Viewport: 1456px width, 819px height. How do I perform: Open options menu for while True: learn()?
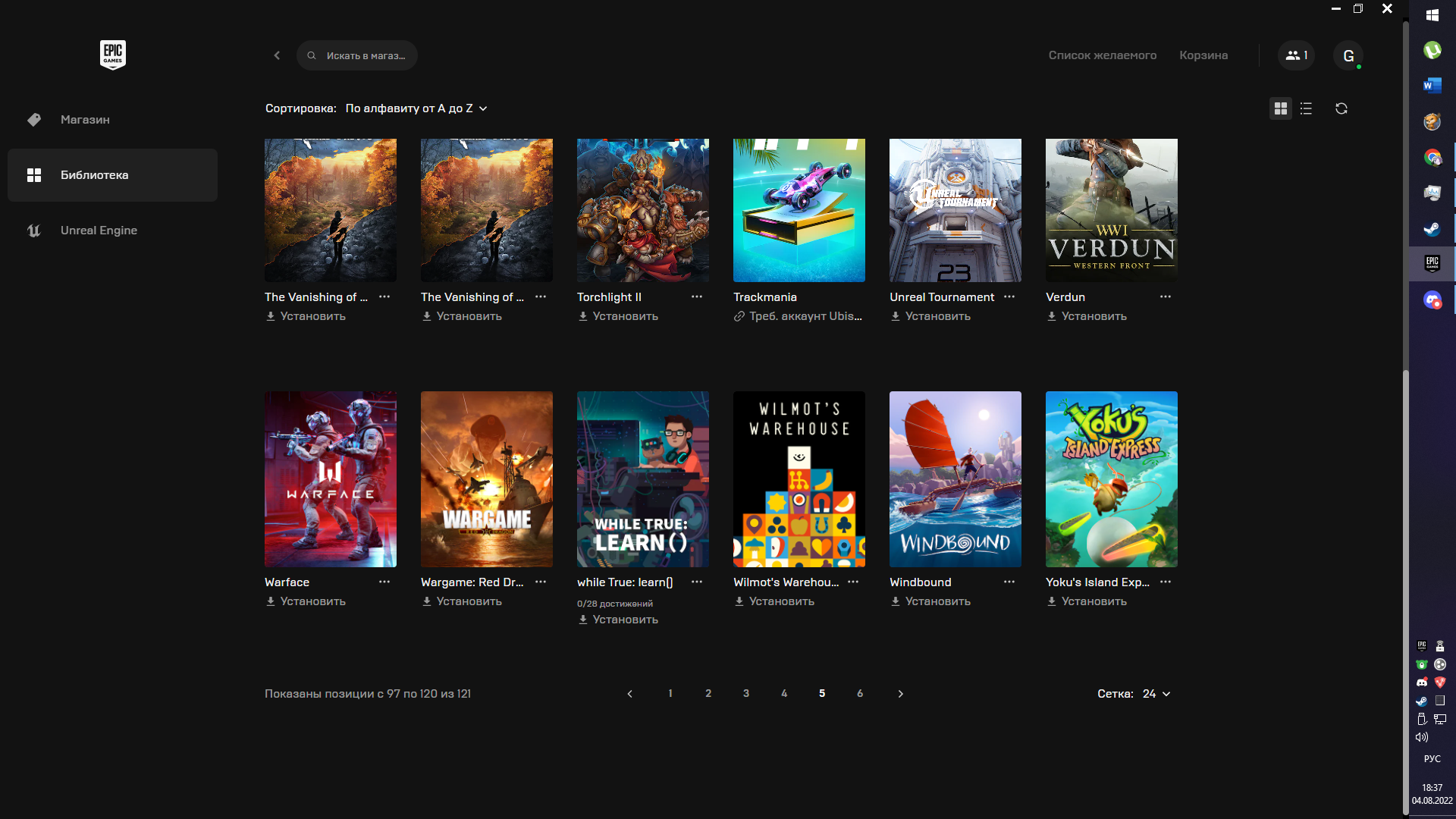697,582
